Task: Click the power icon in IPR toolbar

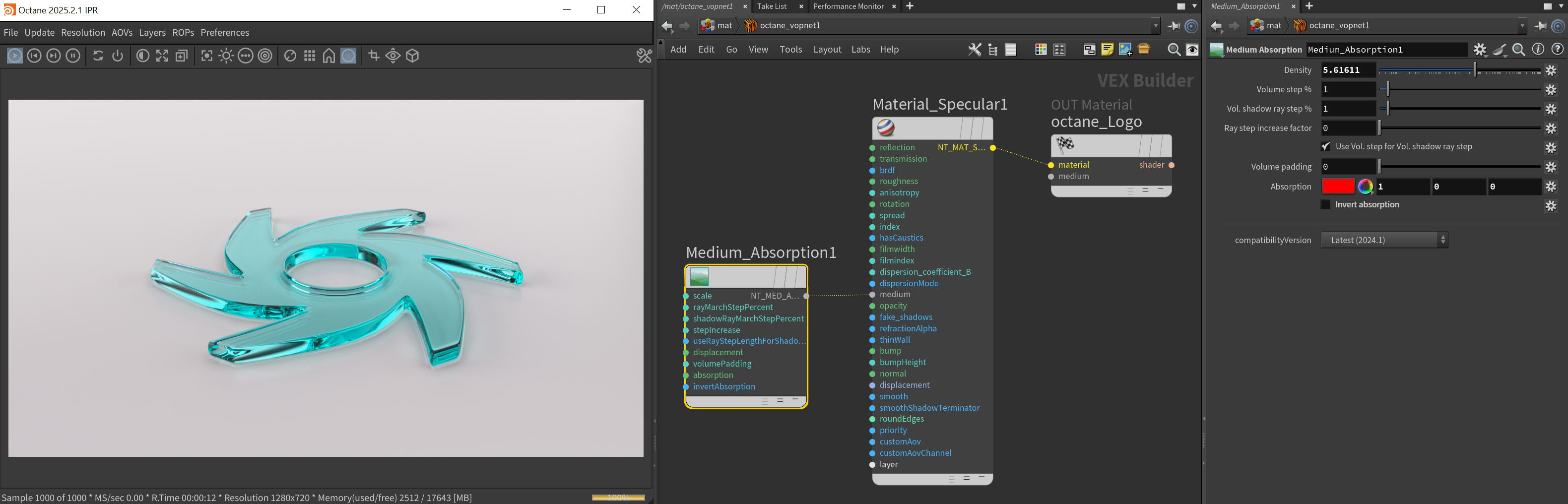Action: pyautogui.click(x=118, y=56)
